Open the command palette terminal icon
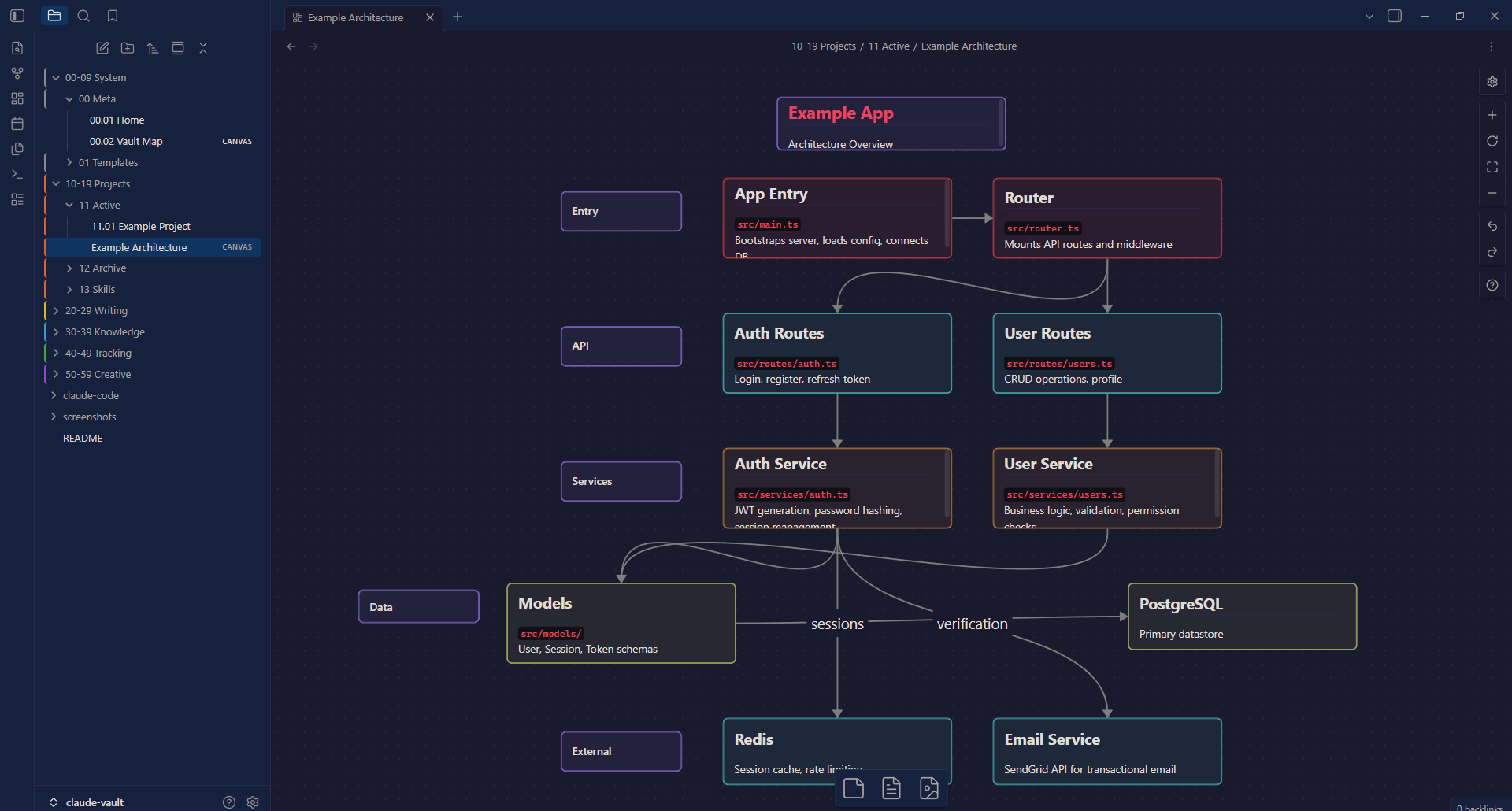Image resolution: width=1512 pixels, height=811 pixels. tap(17, 174)
